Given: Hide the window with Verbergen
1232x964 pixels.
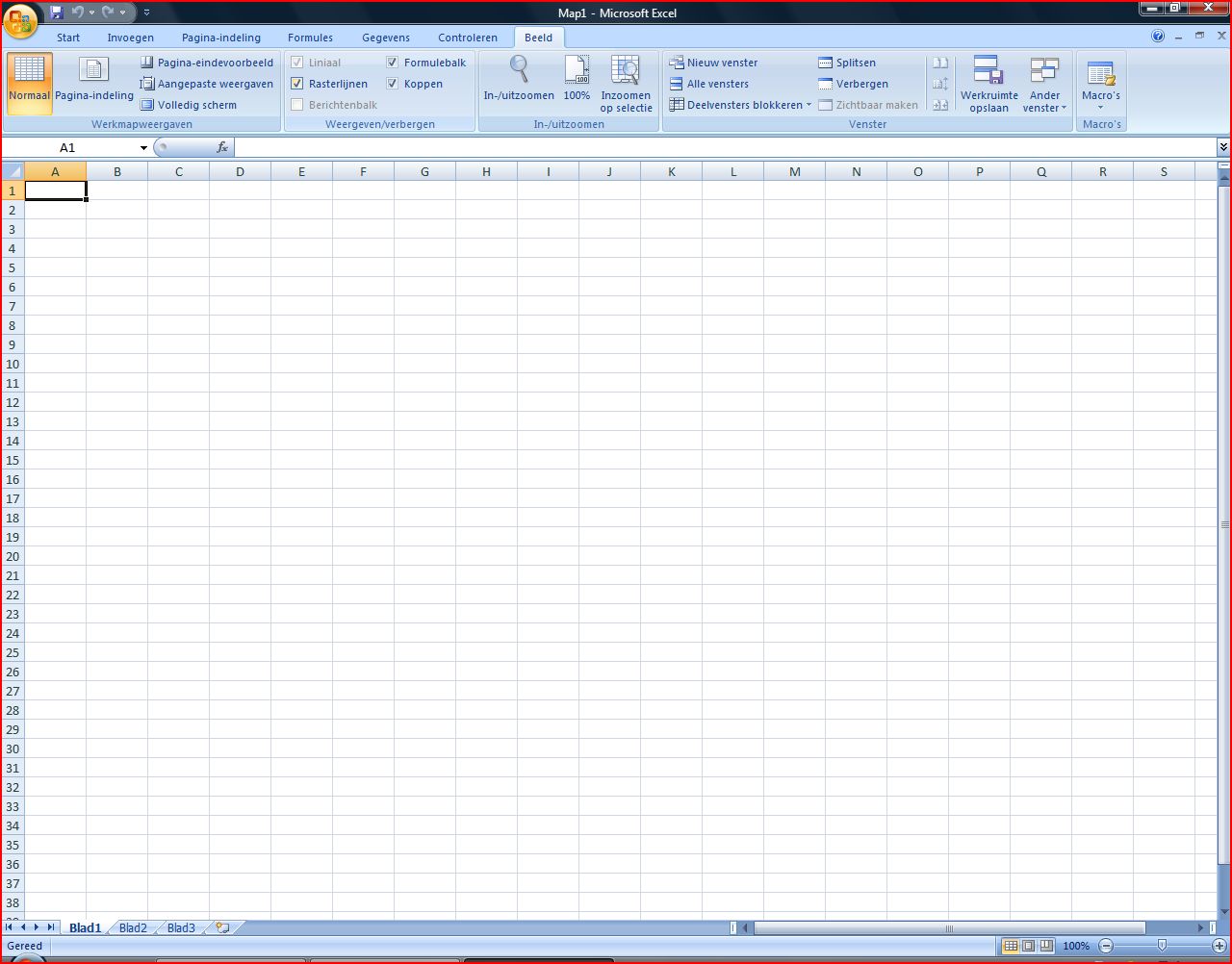Looking at the screenshot, I should coord(853,84).
